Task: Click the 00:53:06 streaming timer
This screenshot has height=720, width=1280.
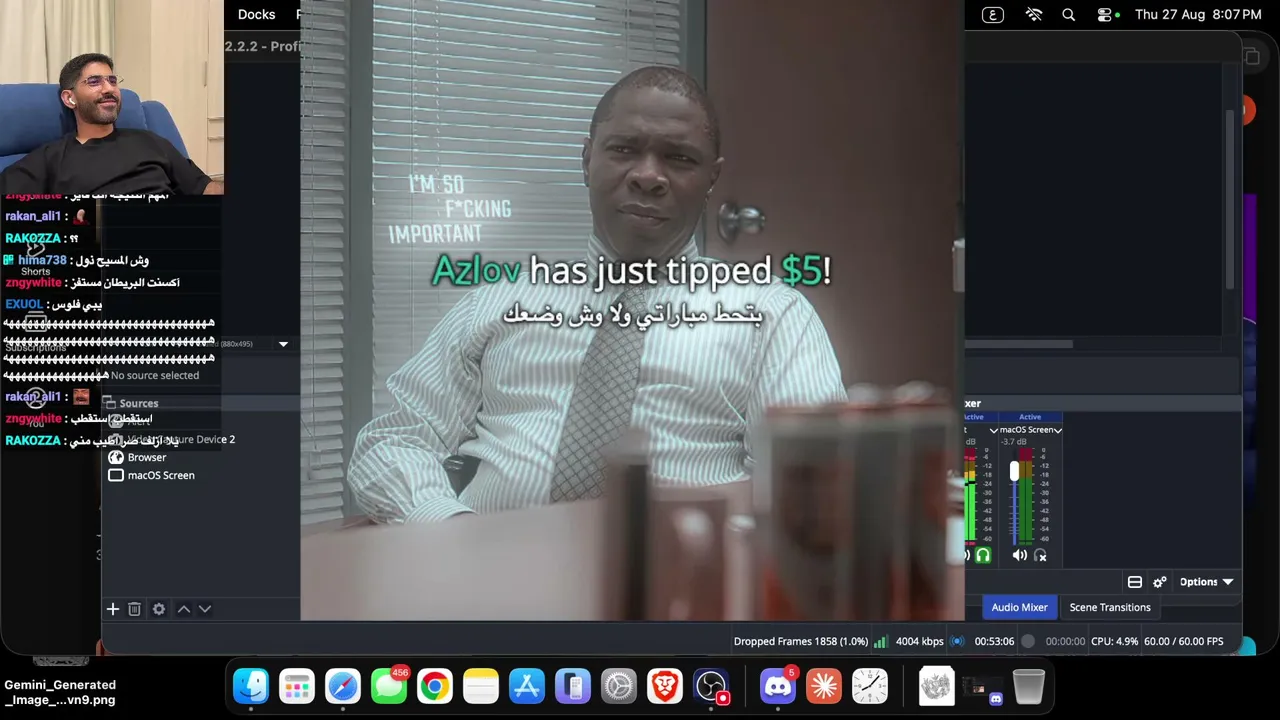Action: [x=994, y=642]
